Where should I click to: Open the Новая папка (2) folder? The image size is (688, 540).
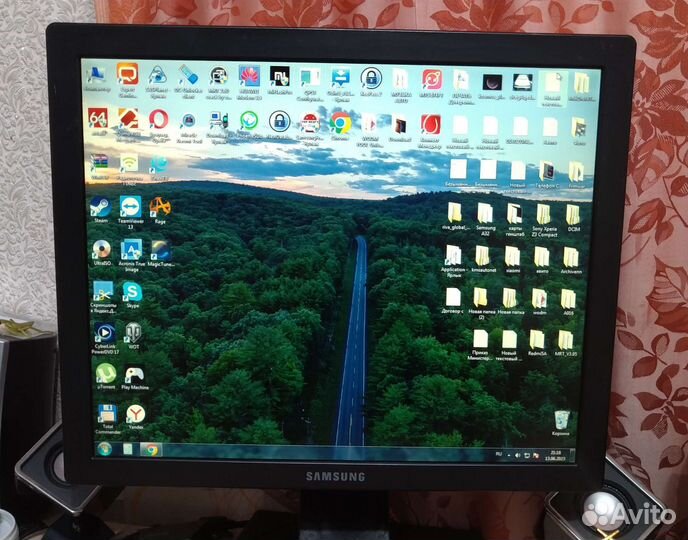481,304
